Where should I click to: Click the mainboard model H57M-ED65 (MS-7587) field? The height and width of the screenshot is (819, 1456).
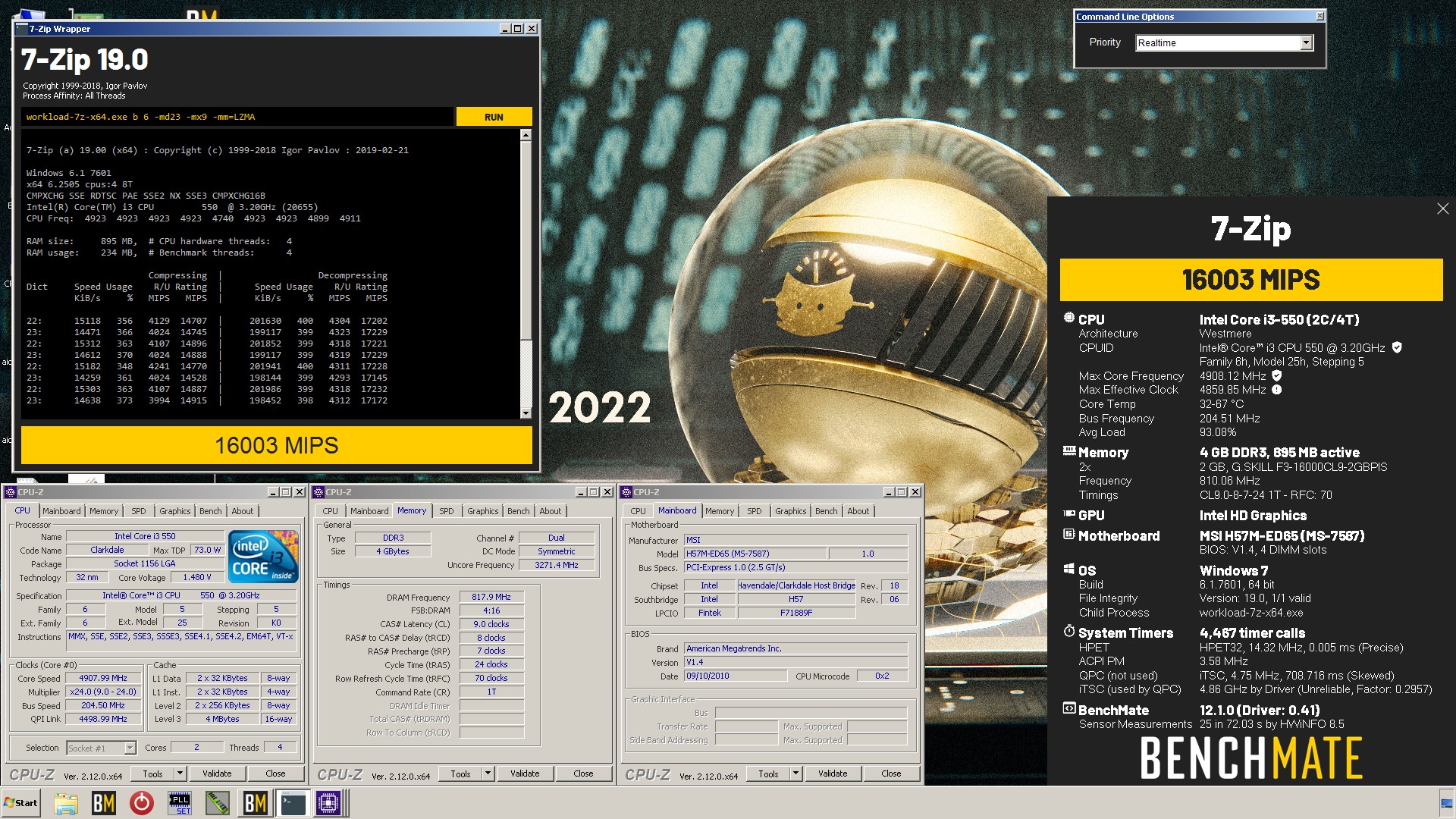(755, 554)
